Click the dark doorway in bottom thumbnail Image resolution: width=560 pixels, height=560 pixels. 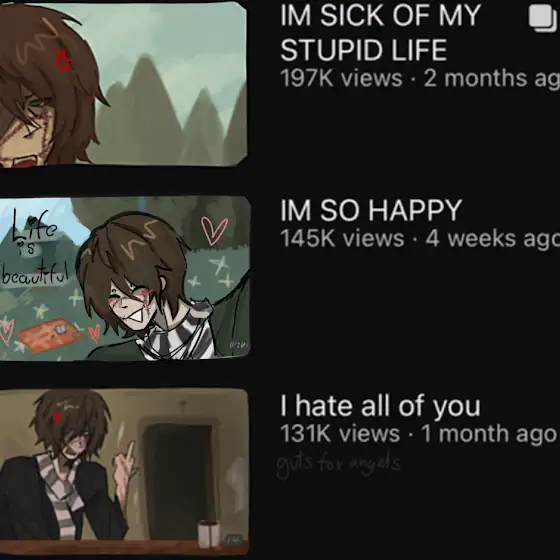[179, 480]
